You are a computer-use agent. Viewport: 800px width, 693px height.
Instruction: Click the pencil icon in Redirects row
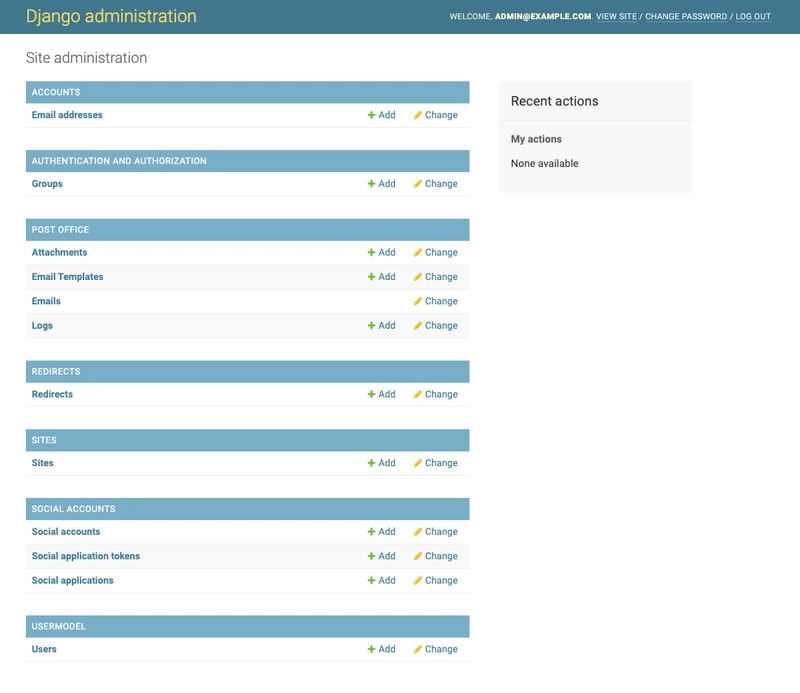tap(418, 394)
